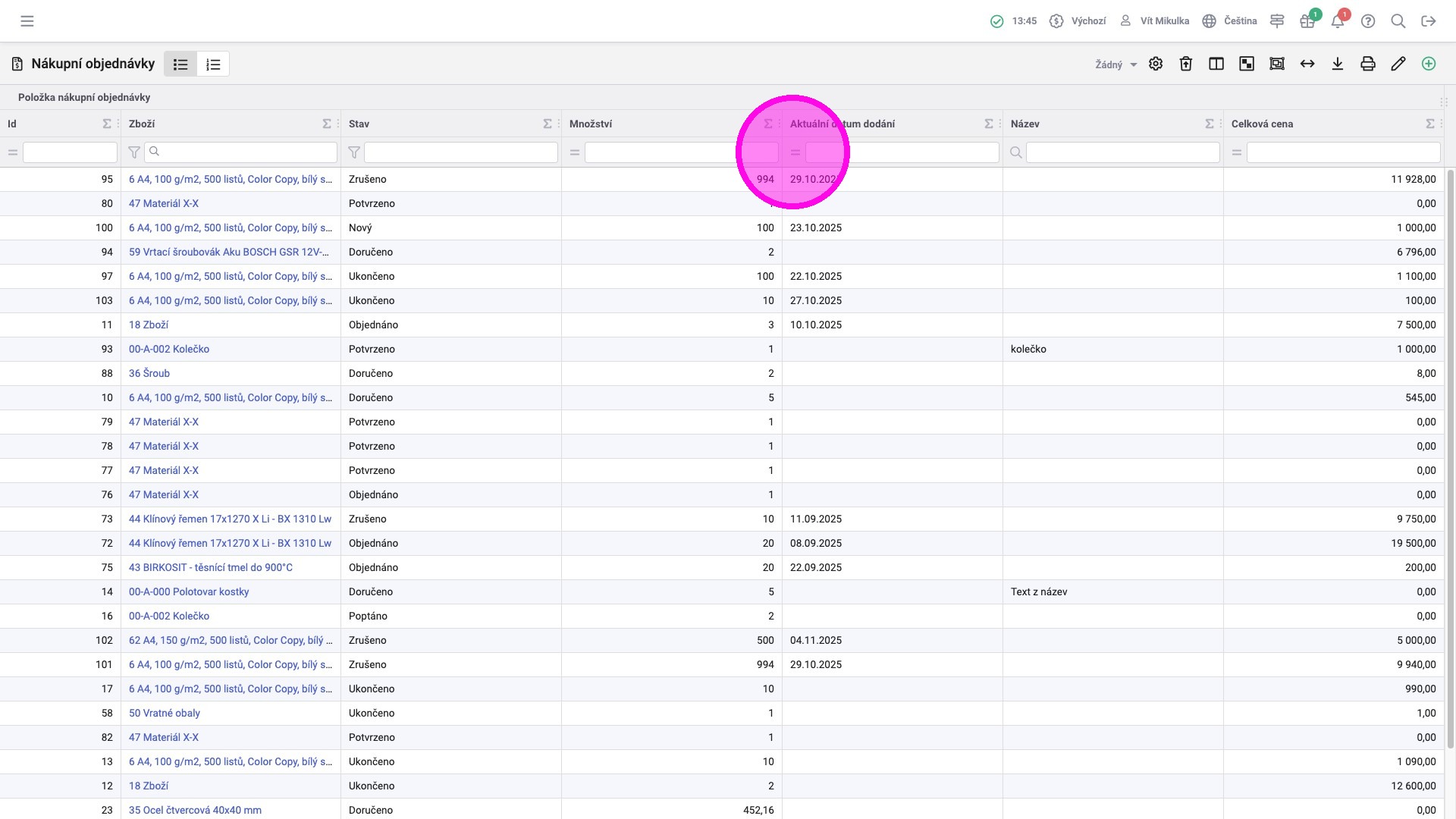Open notifications bell with red badge

pos(1338,21)
